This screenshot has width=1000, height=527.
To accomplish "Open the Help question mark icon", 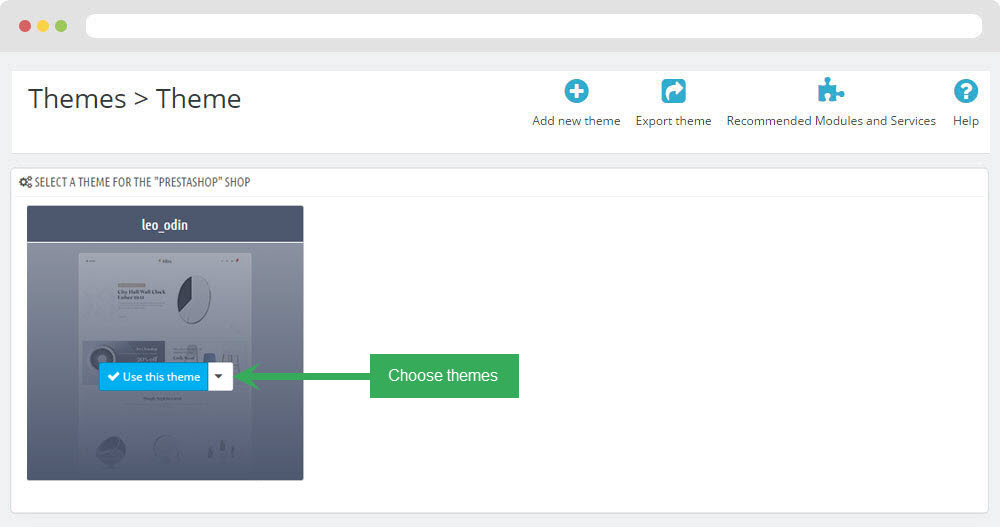I will pos(966,91).
